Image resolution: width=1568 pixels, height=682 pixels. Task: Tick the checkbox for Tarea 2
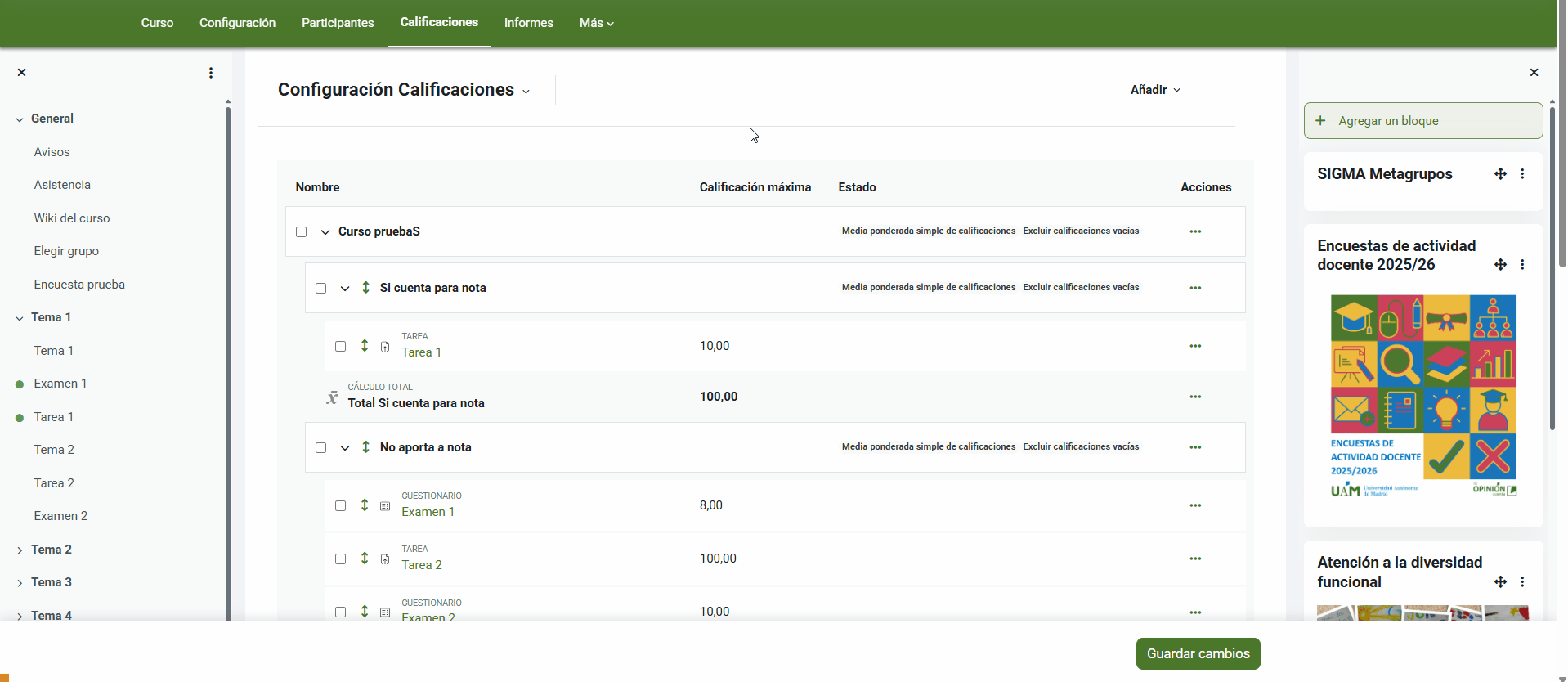tap(341, 559)
